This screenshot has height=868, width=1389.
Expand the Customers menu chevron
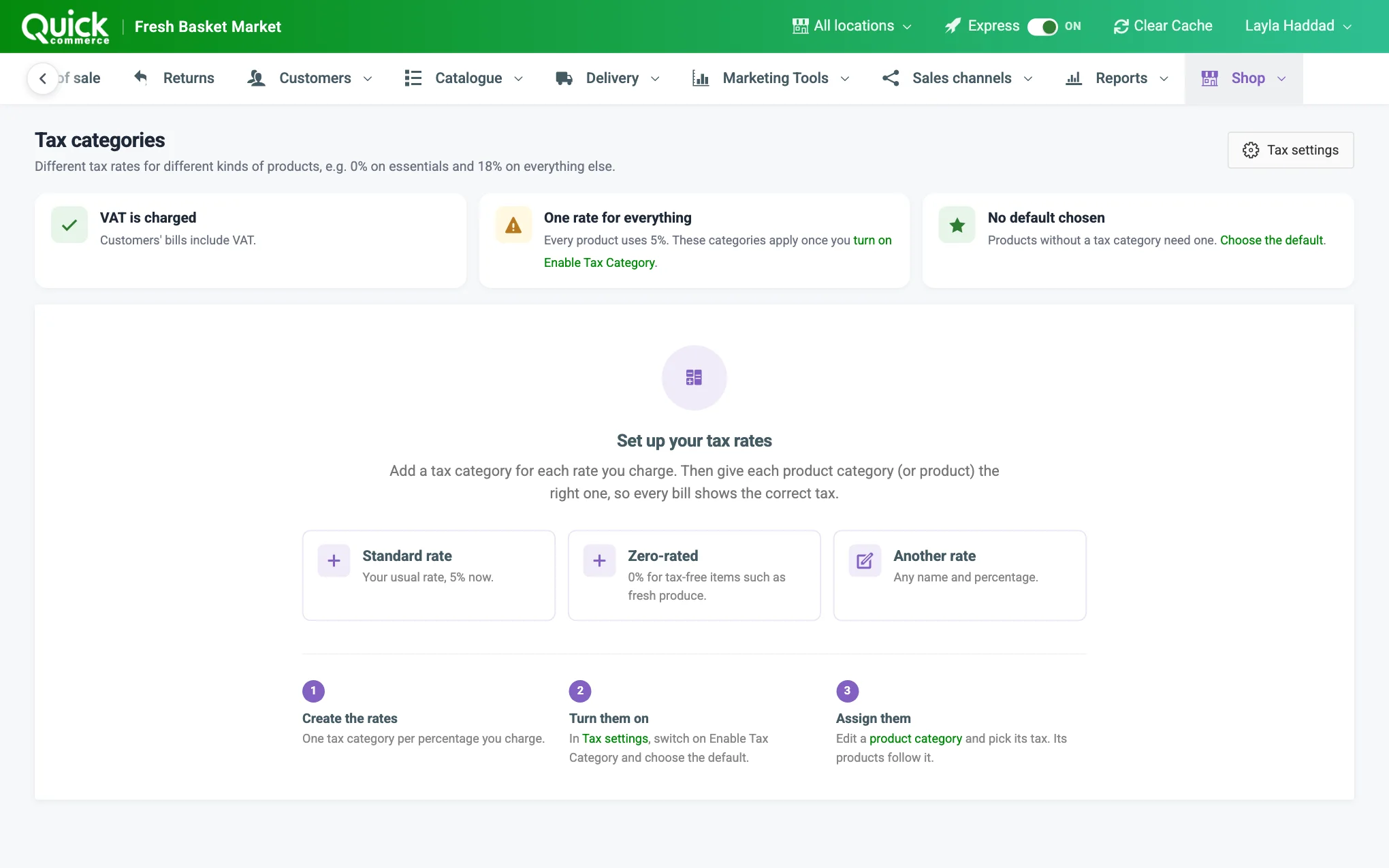pyautogui.click(x=368, y=78)
